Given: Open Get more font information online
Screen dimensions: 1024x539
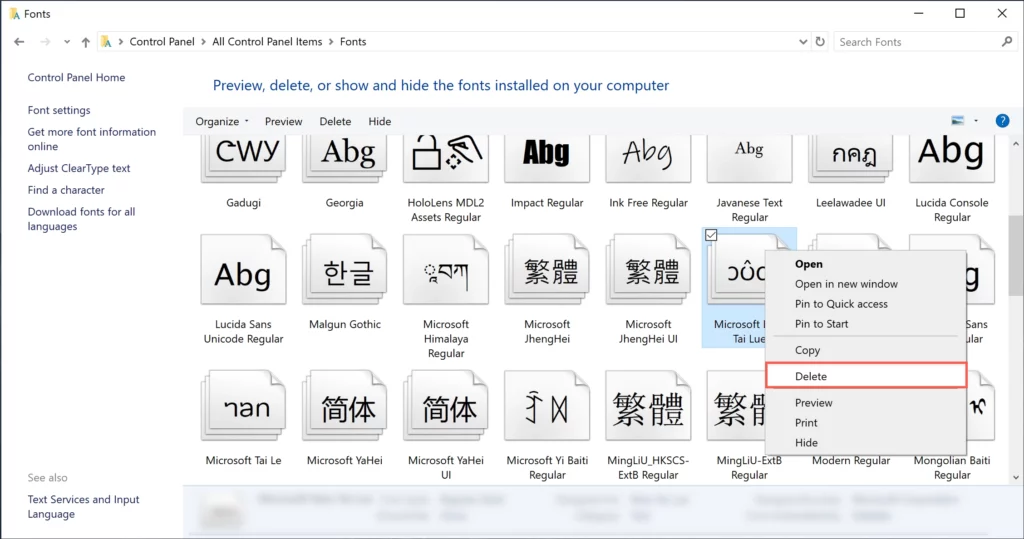Looking at the screenshot, I should point(91,139).
